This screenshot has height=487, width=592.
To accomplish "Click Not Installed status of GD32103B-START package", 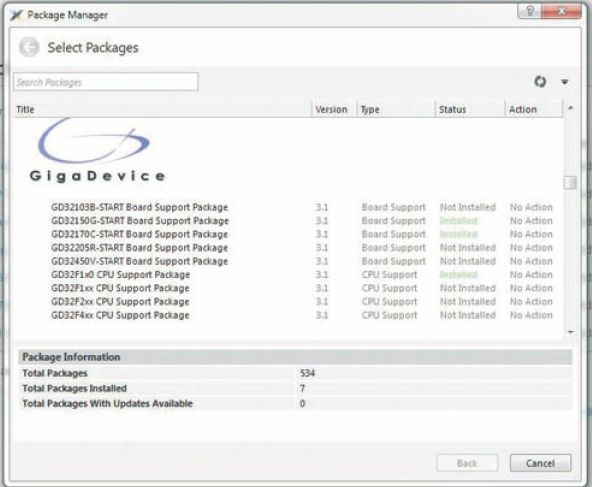I will coord(468,207).
